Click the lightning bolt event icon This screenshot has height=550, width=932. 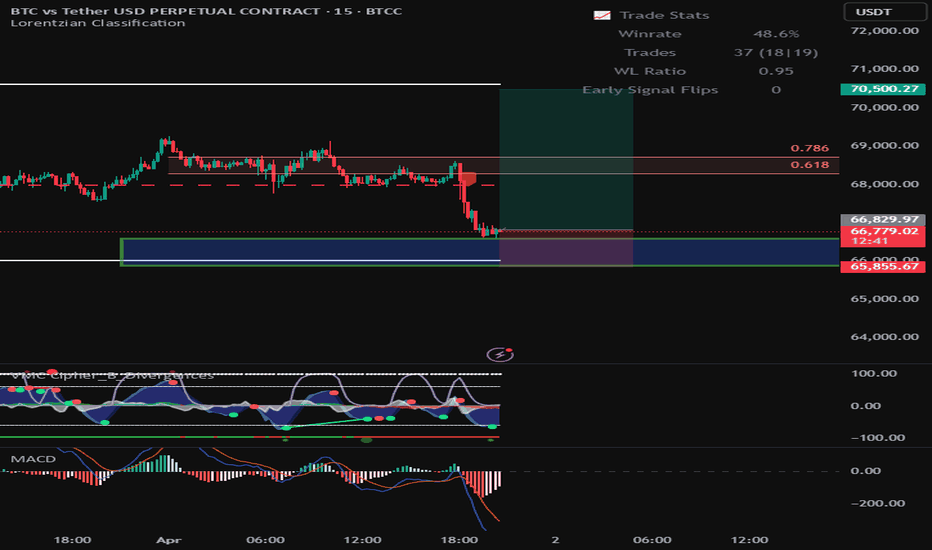tap(499, 353)
